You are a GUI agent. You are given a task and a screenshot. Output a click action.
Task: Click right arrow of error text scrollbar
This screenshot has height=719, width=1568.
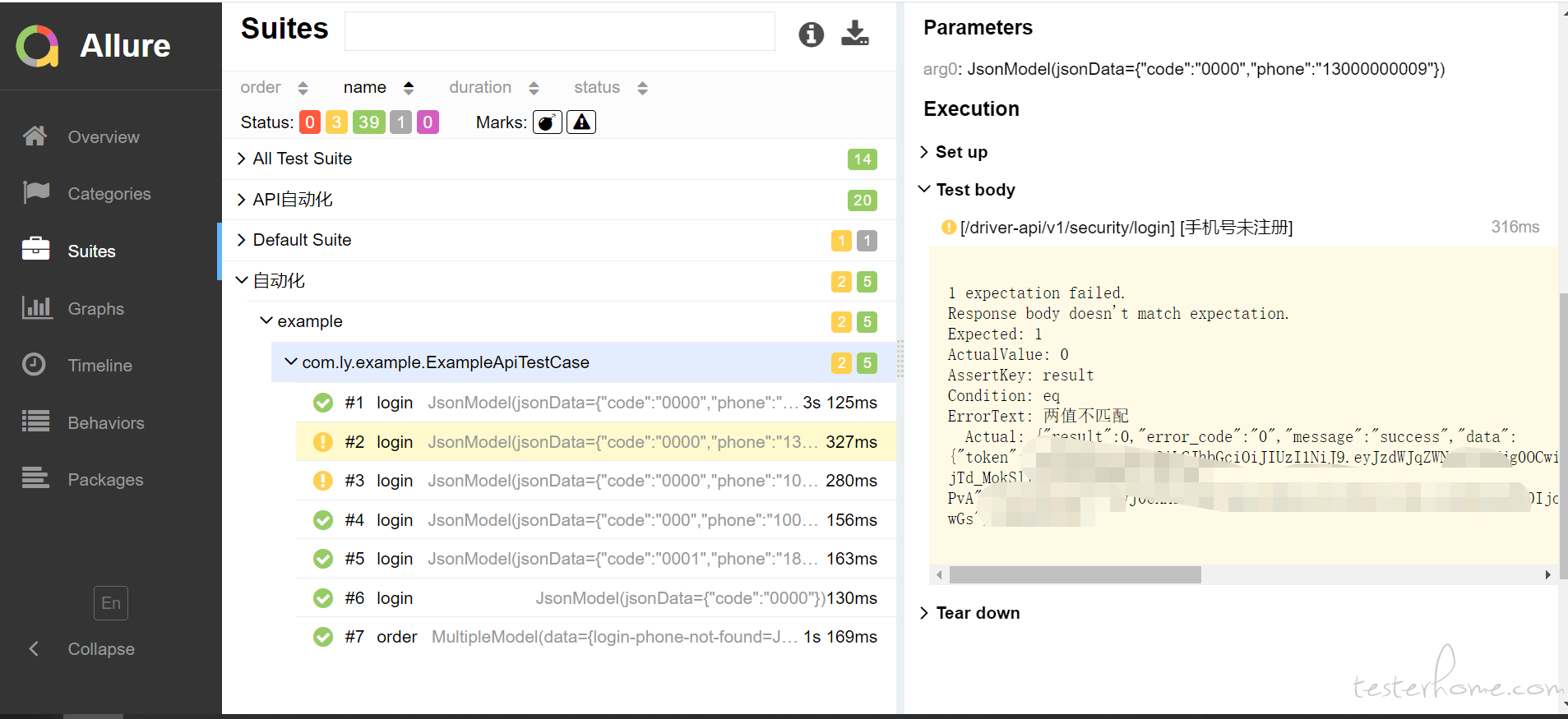tap(1547, 575)
